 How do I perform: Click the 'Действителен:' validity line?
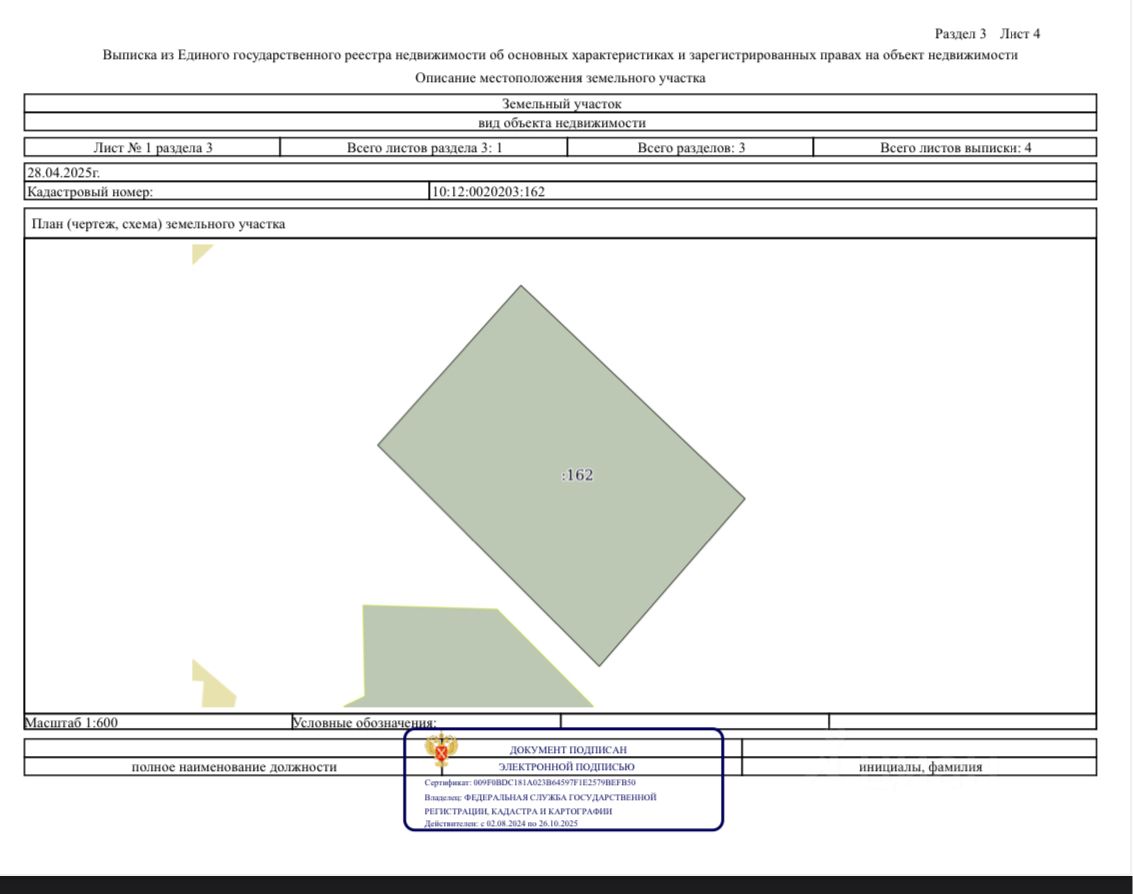click(x=501, y=823)
